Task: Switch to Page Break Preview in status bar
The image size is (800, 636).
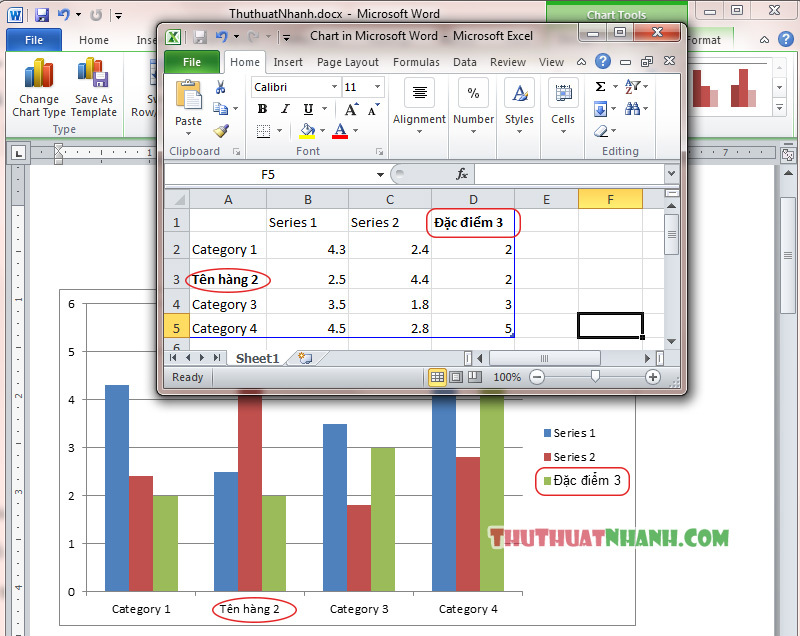Action: click(x=474, y=377)
